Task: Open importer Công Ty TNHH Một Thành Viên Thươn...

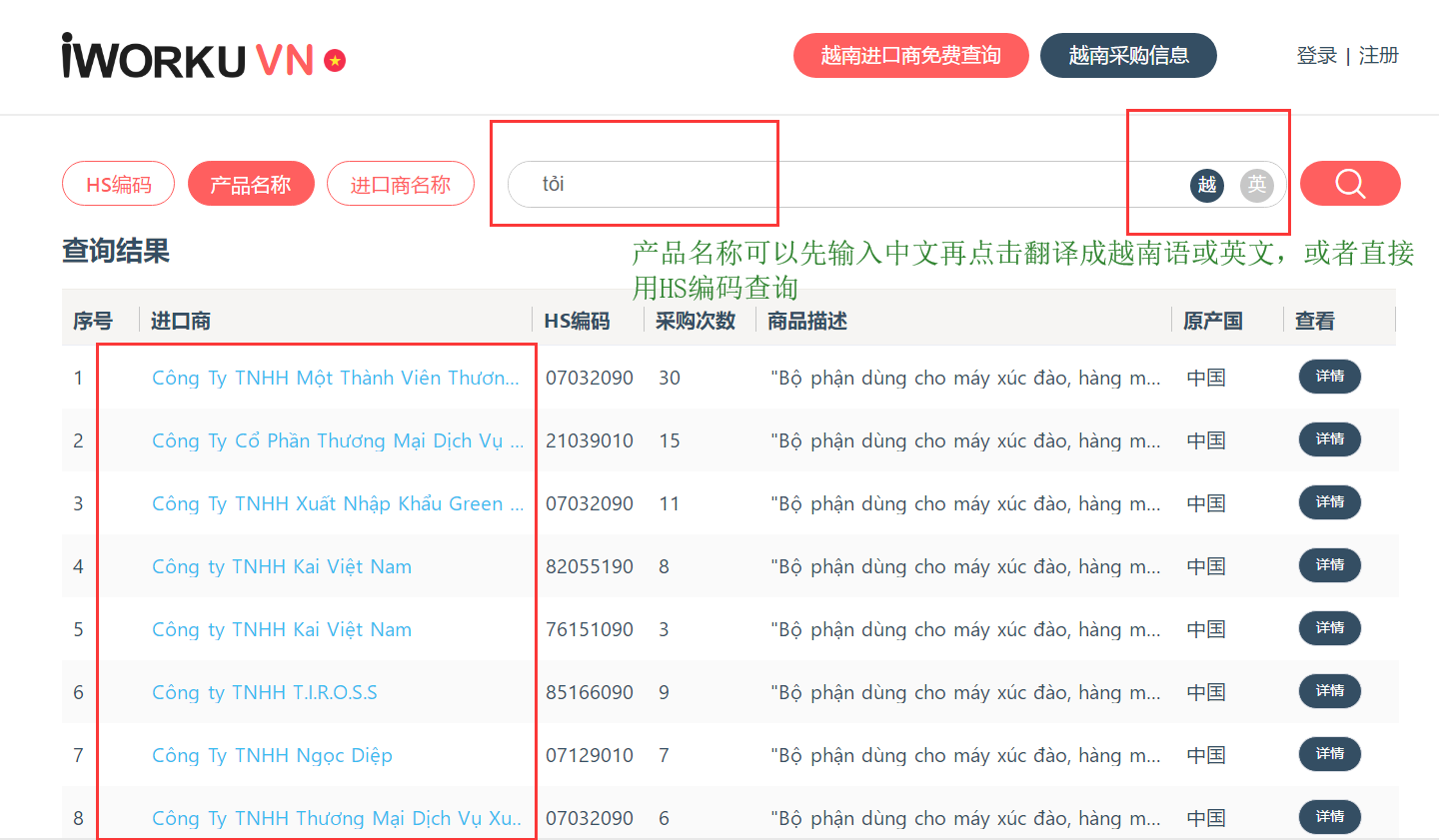Action: pyautogui.click(x=336, y=378)
